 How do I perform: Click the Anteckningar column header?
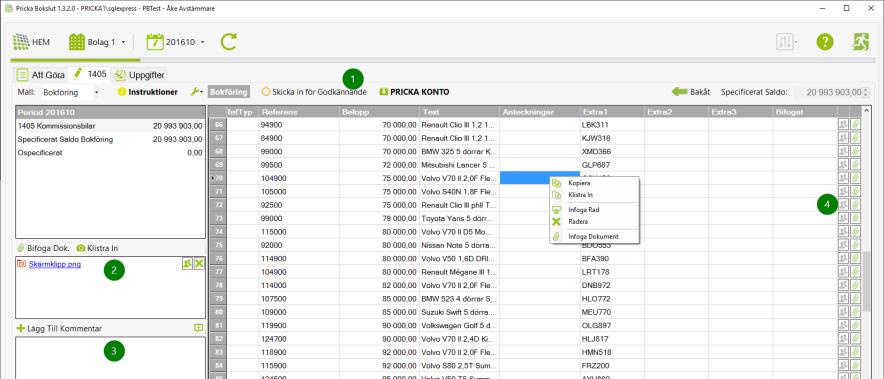pos(540,112)
